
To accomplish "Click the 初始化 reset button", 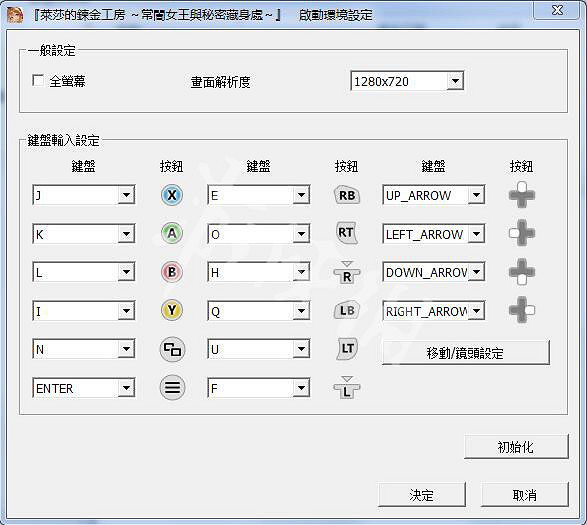I will 516,446.
